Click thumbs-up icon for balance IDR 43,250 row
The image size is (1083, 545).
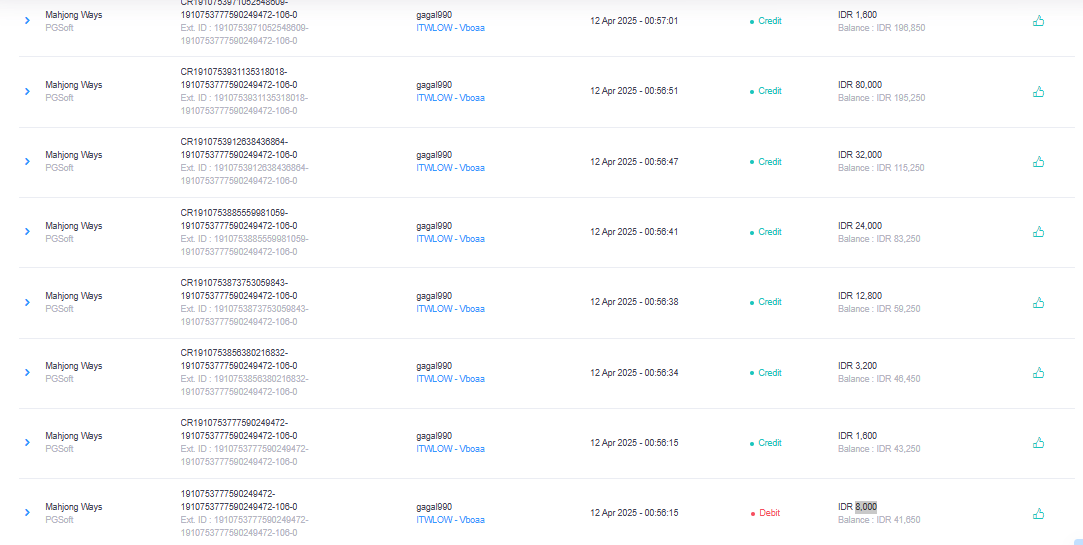[x=1038, y=442]
